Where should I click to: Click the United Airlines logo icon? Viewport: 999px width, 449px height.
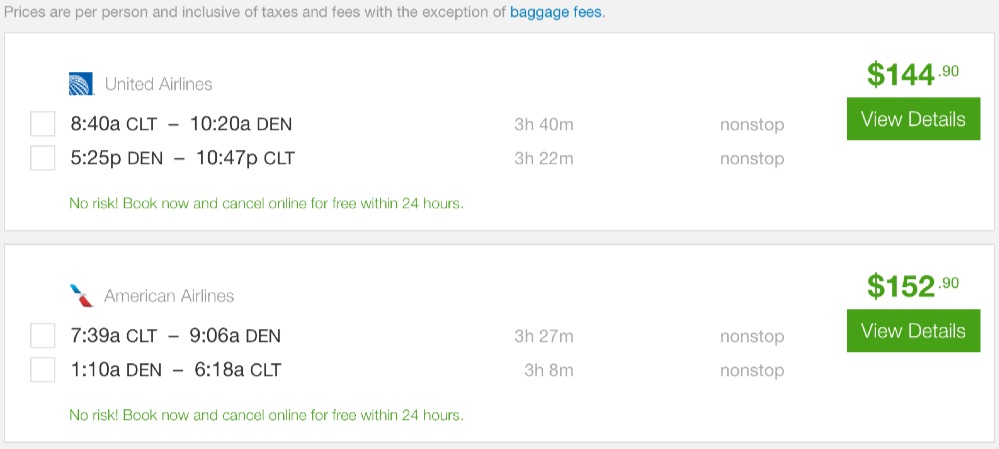(81, 84)
